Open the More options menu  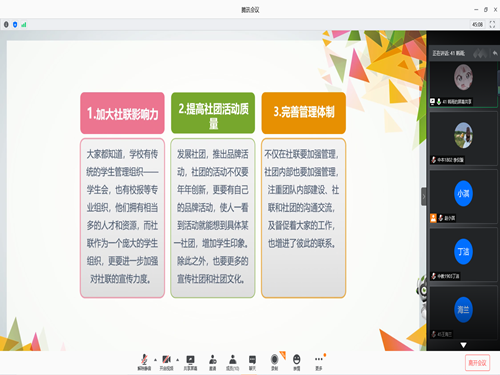click(x=319, y=362)
